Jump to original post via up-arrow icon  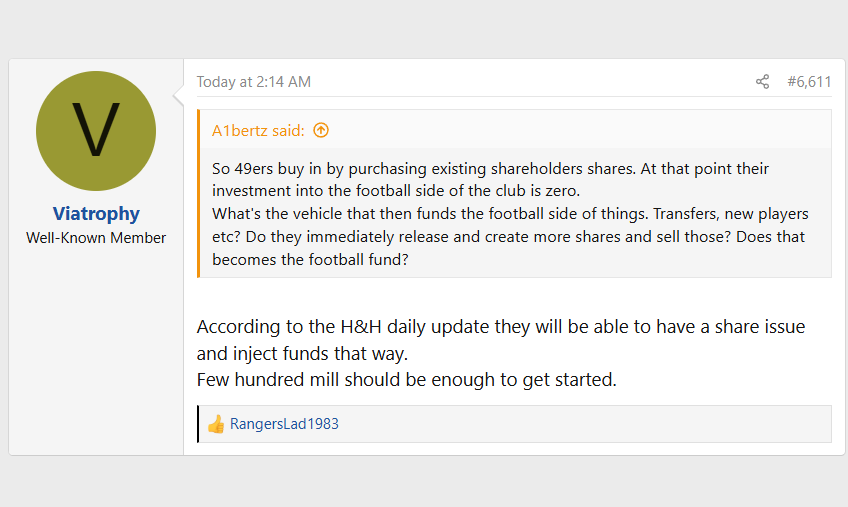point(321,130)
